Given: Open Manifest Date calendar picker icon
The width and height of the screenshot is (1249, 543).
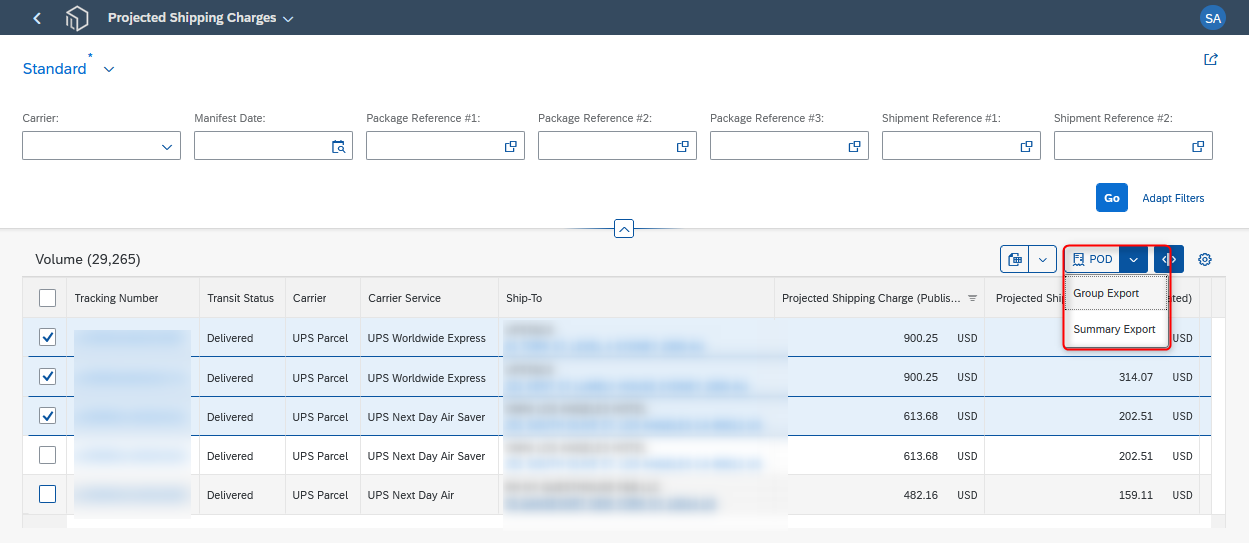Looking at the screenshot, I should (338, 146).
